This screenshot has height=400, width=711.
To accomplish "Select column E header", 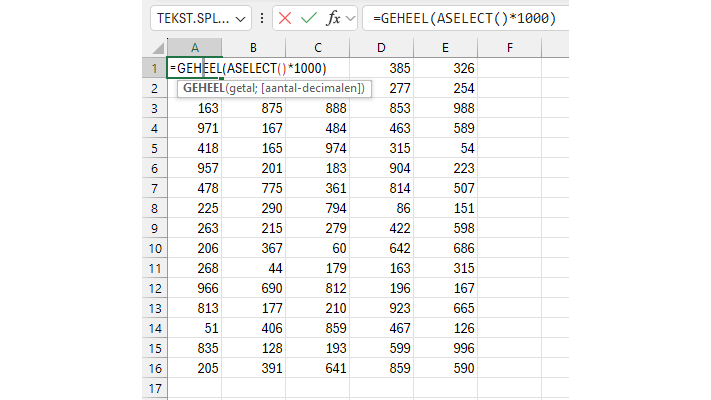I will 445,48.
